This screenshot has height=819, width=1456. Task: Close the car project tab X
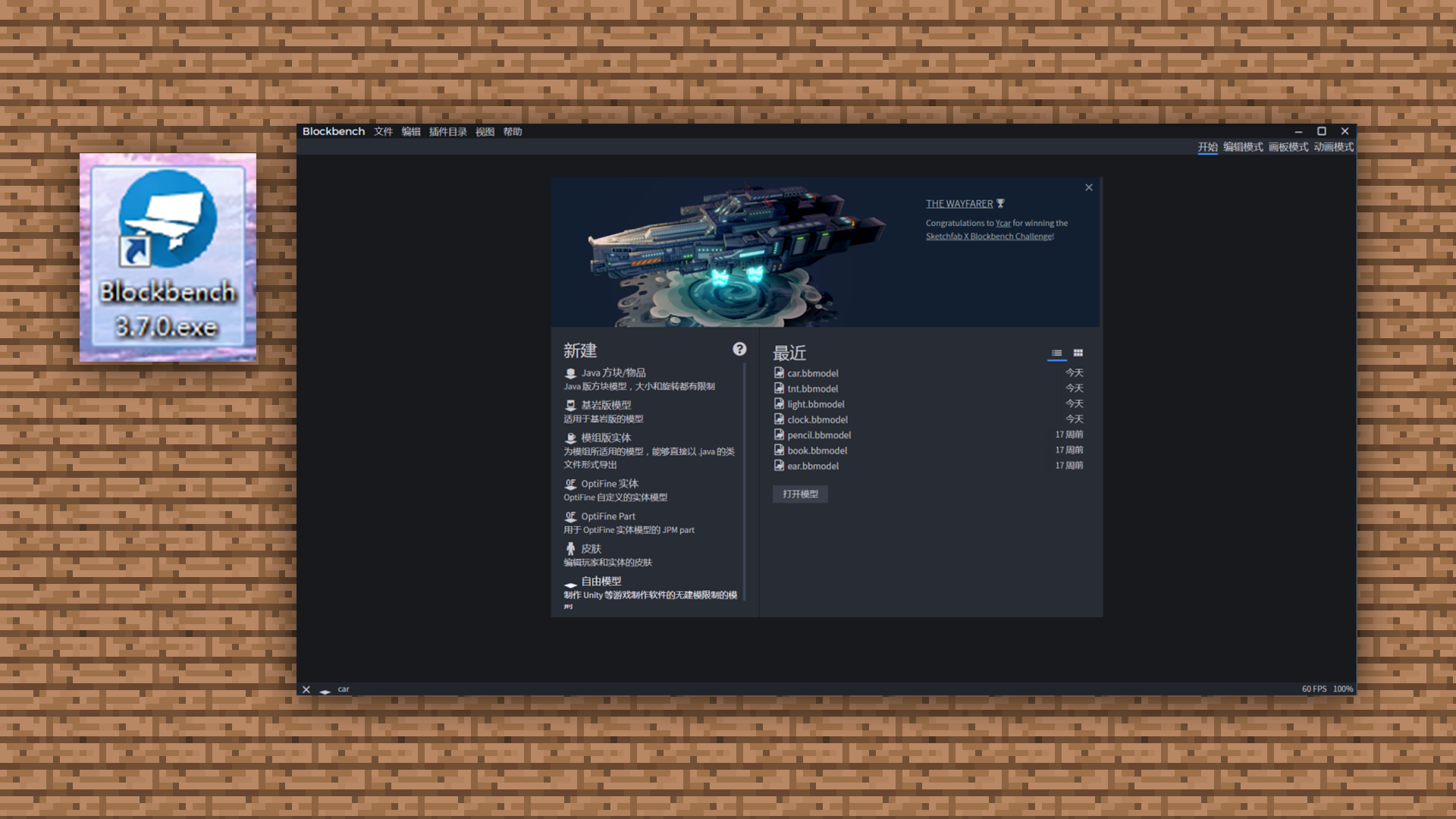(306, 689)
